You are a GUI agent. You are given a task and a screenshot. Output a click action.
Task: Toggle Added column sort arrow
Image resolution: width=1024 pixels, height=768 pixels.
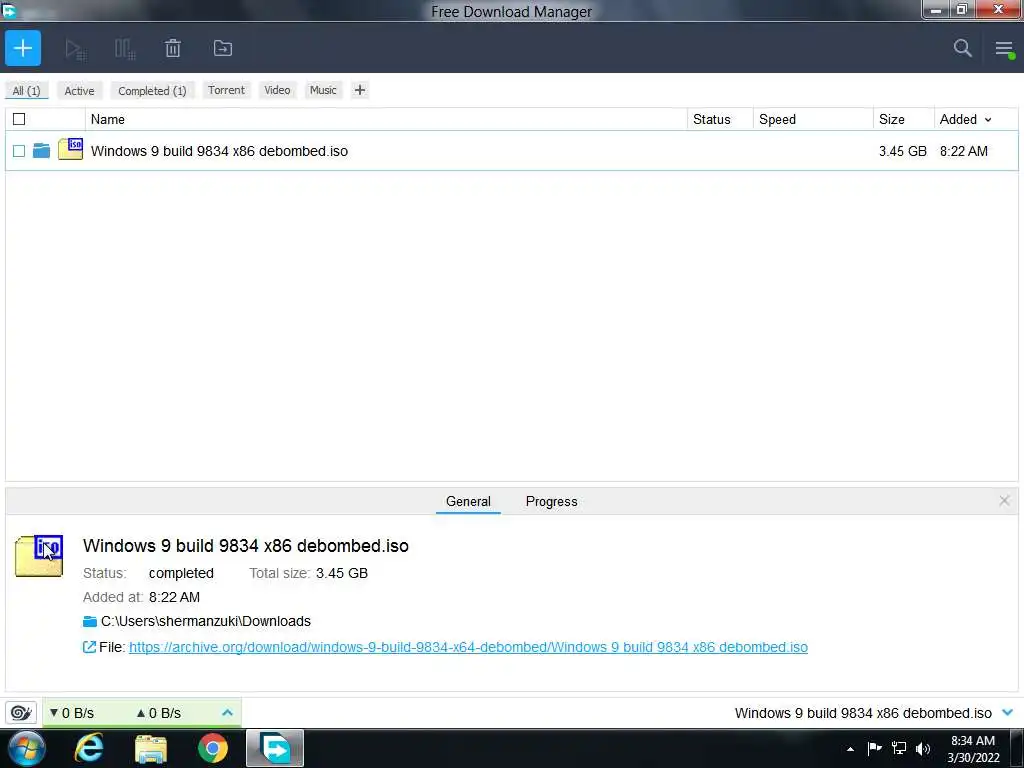pos(988,120)
